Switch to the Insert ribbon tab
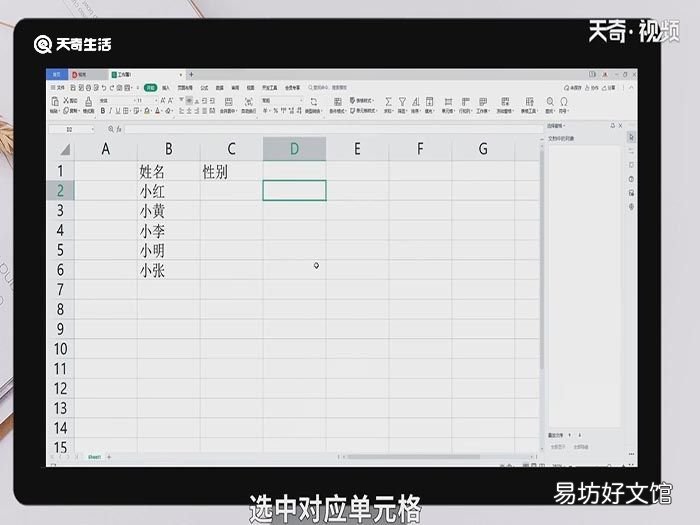700x525 pixels. click(166, 88)
